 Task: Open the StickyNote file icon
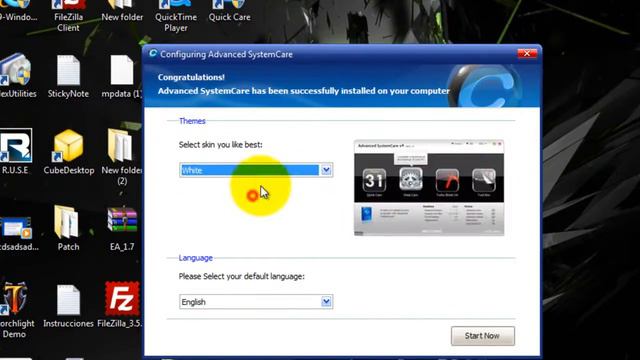point(68,76)
